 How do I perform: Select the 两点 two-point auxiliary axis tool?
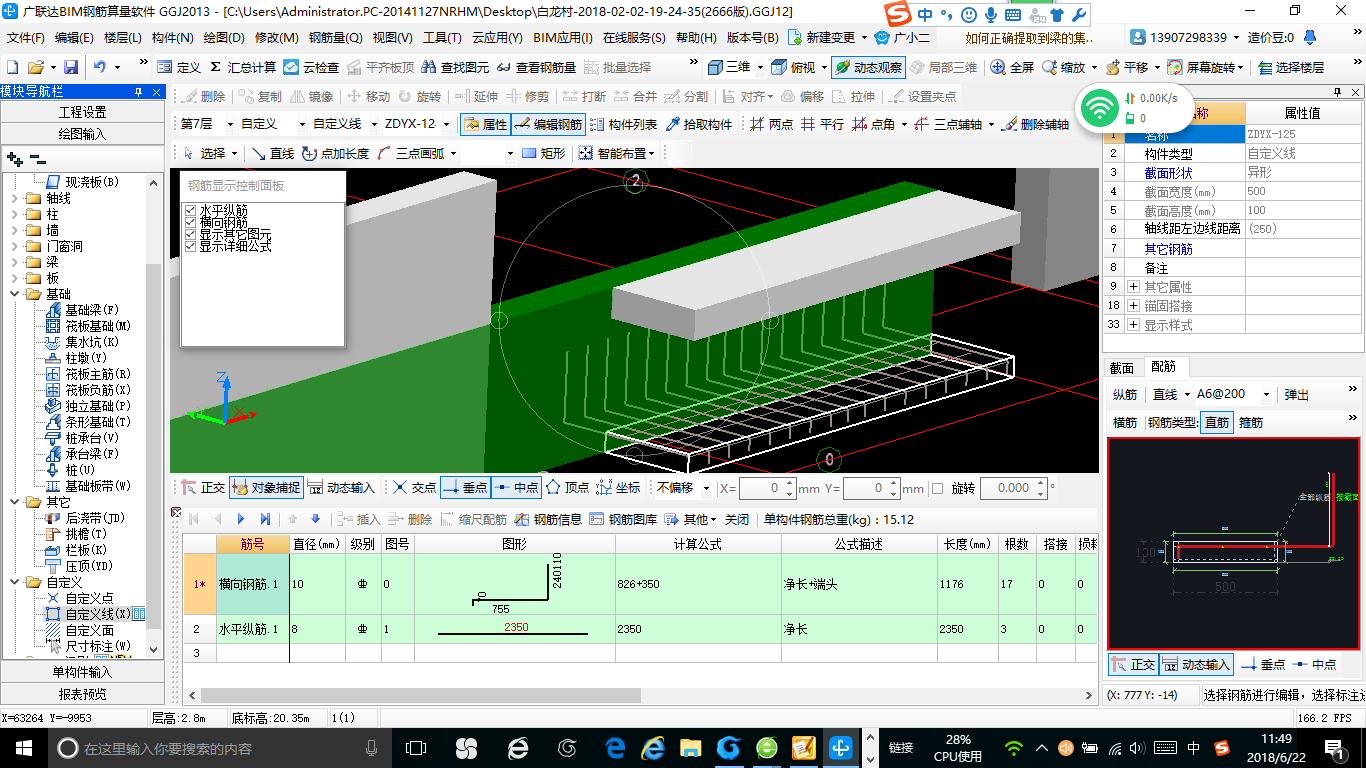coord(771,124)
